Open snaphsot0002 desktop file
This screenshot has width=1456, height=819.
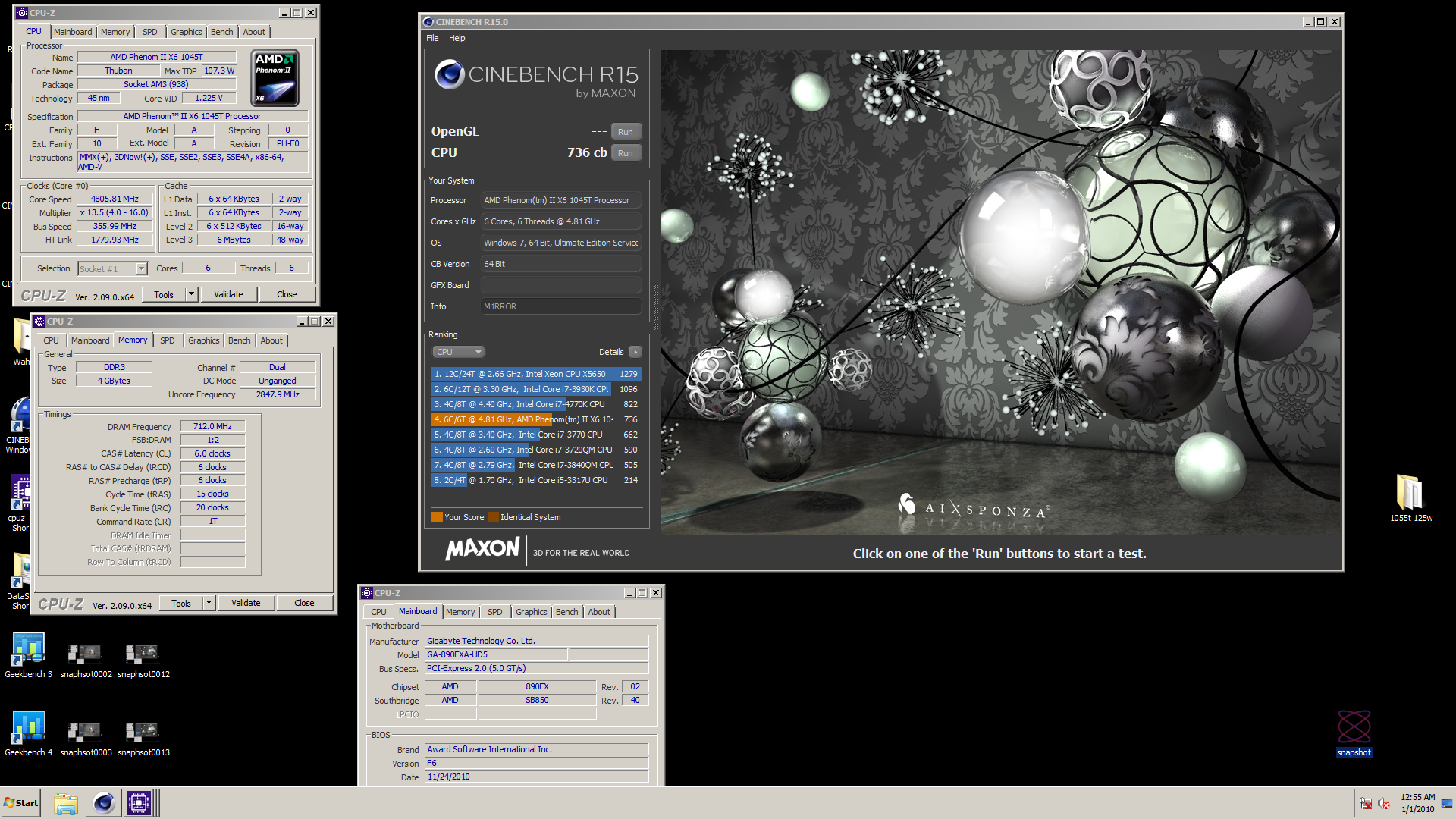pos(86,660)
